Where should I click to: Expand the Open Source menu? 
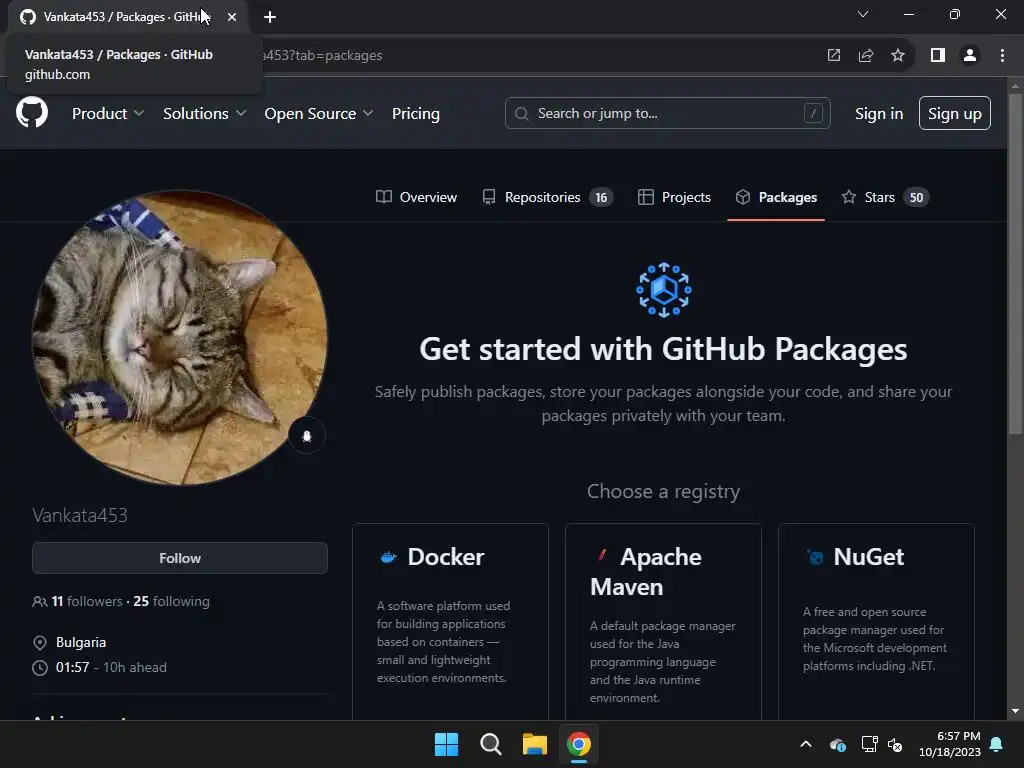pos(319,114)
